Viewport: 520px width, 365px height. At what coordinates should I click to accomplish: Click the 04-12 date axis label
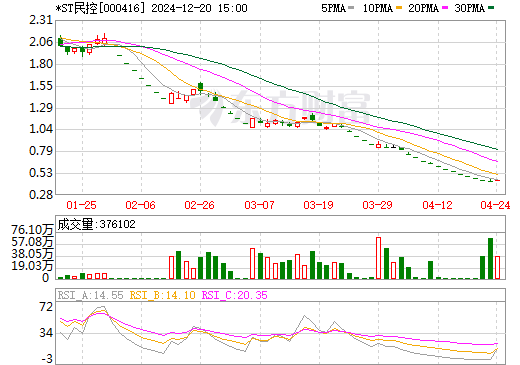pos(437,205)
